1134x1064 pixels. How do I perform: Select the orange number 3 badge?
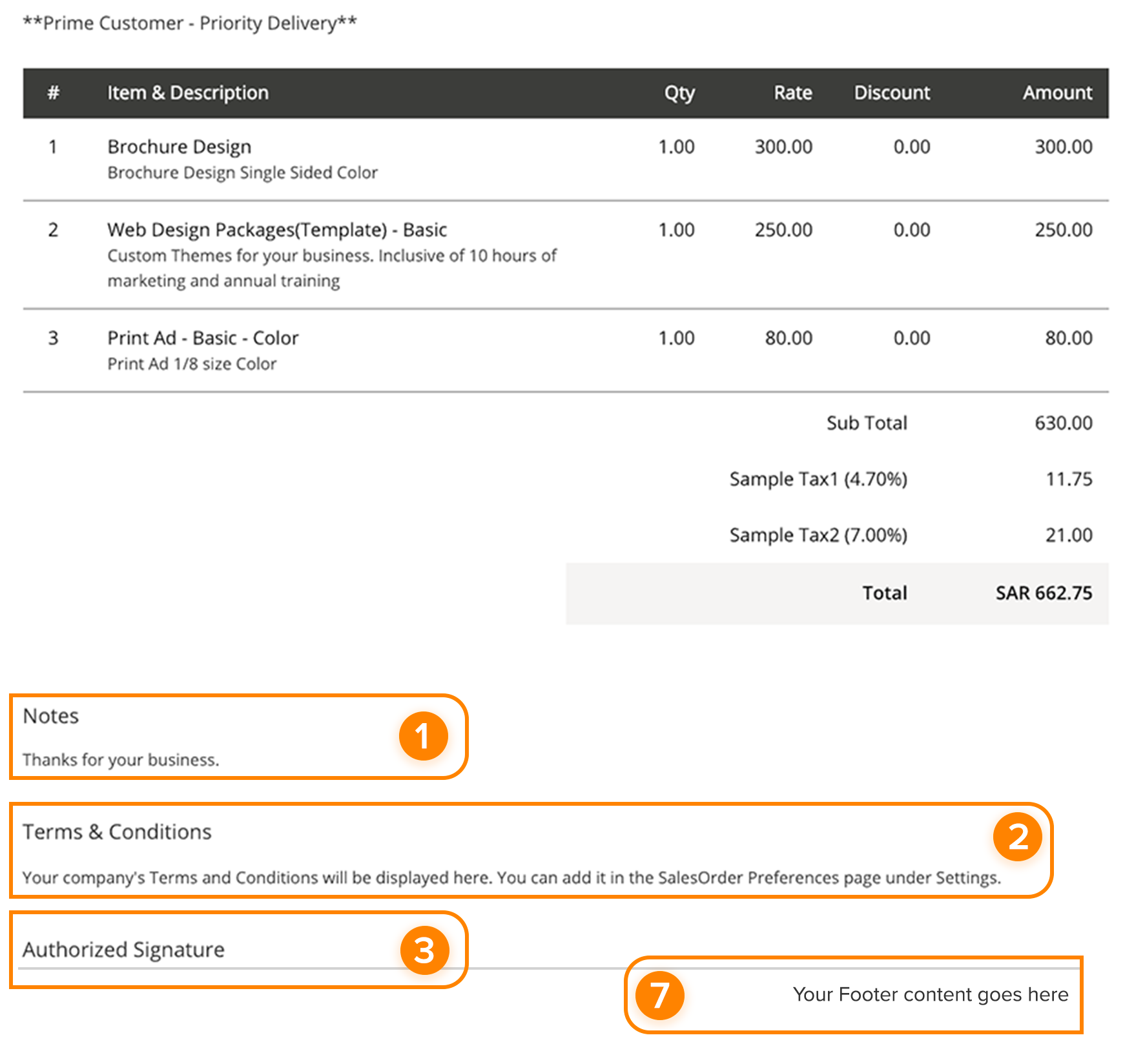[x=424, y=950]
